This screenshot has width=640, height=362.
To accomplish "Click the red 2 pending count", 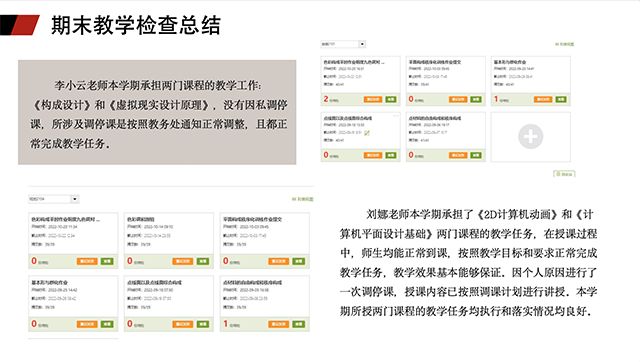I will tap(326, 99).
